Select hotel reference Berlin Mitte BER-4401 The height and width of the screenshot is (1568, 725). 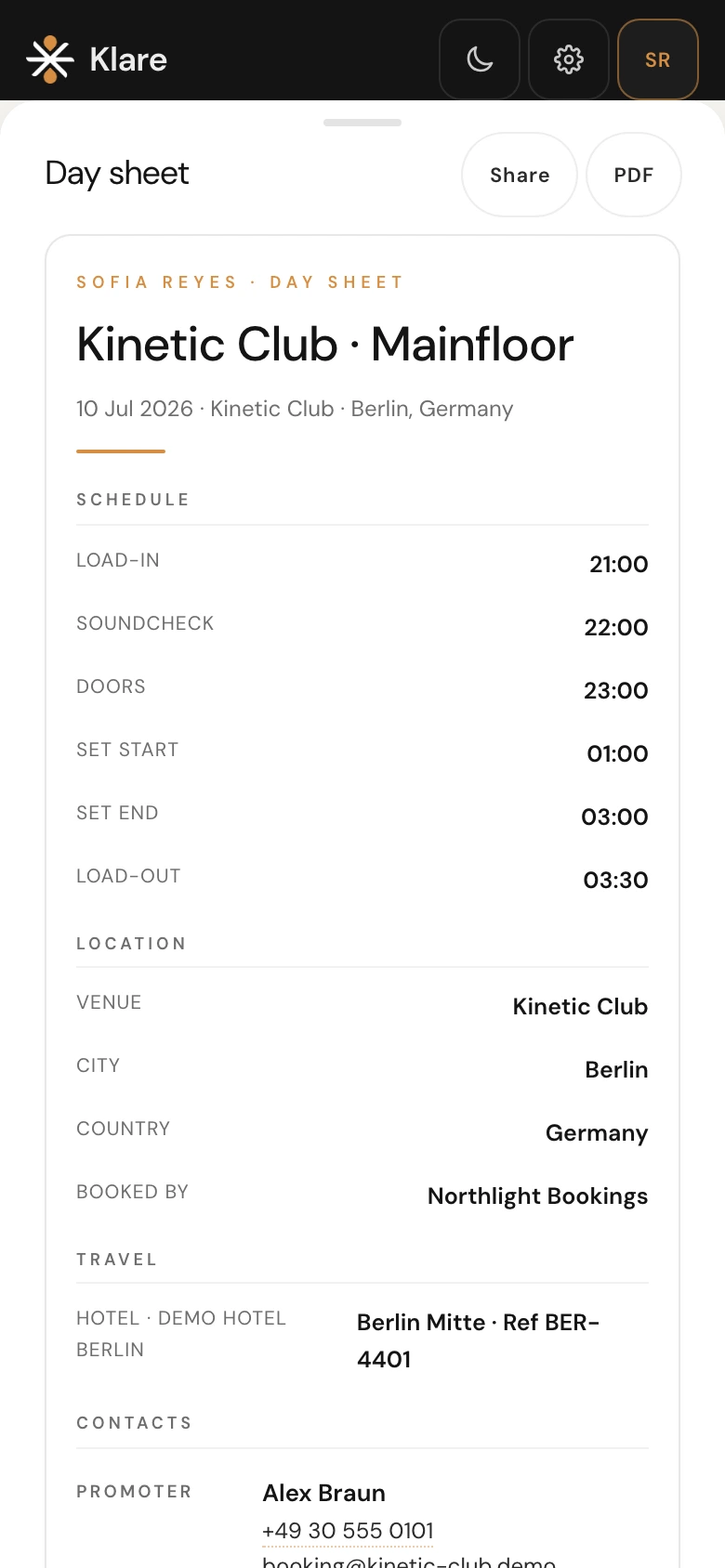(478, 1340)
